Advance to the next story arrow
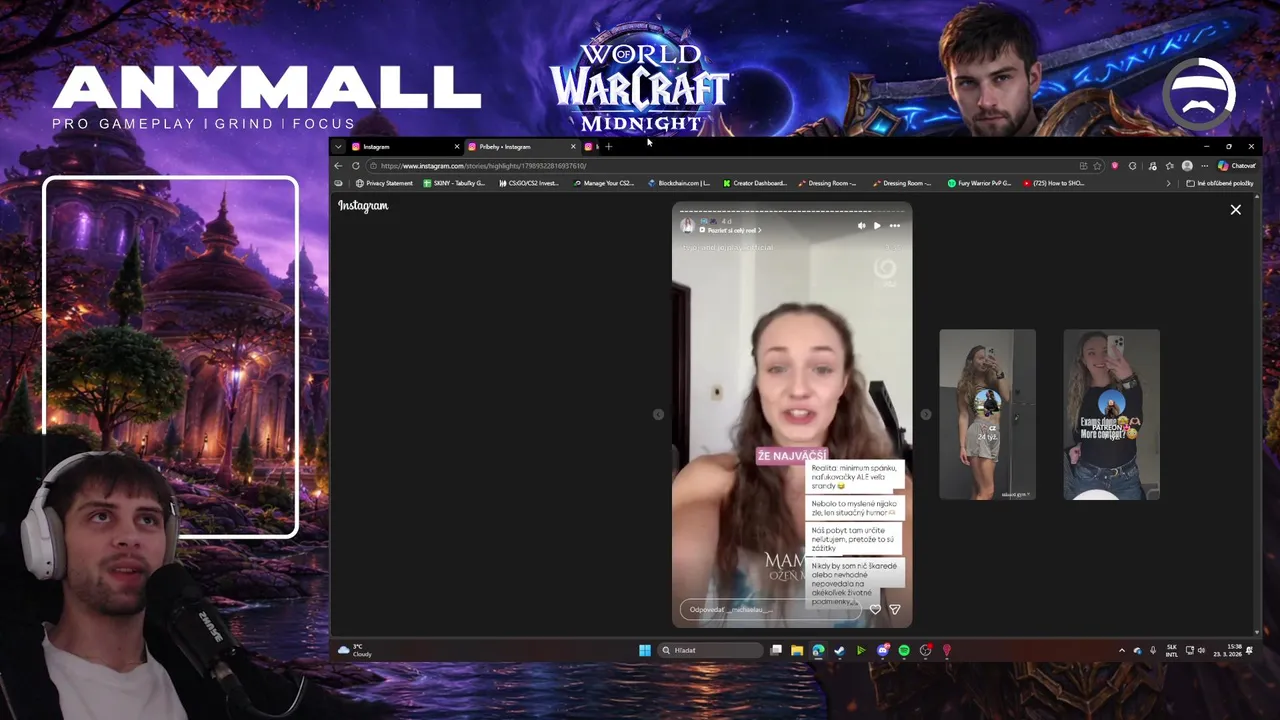Viewport: 1280px width, 720px height. point(926,414)
